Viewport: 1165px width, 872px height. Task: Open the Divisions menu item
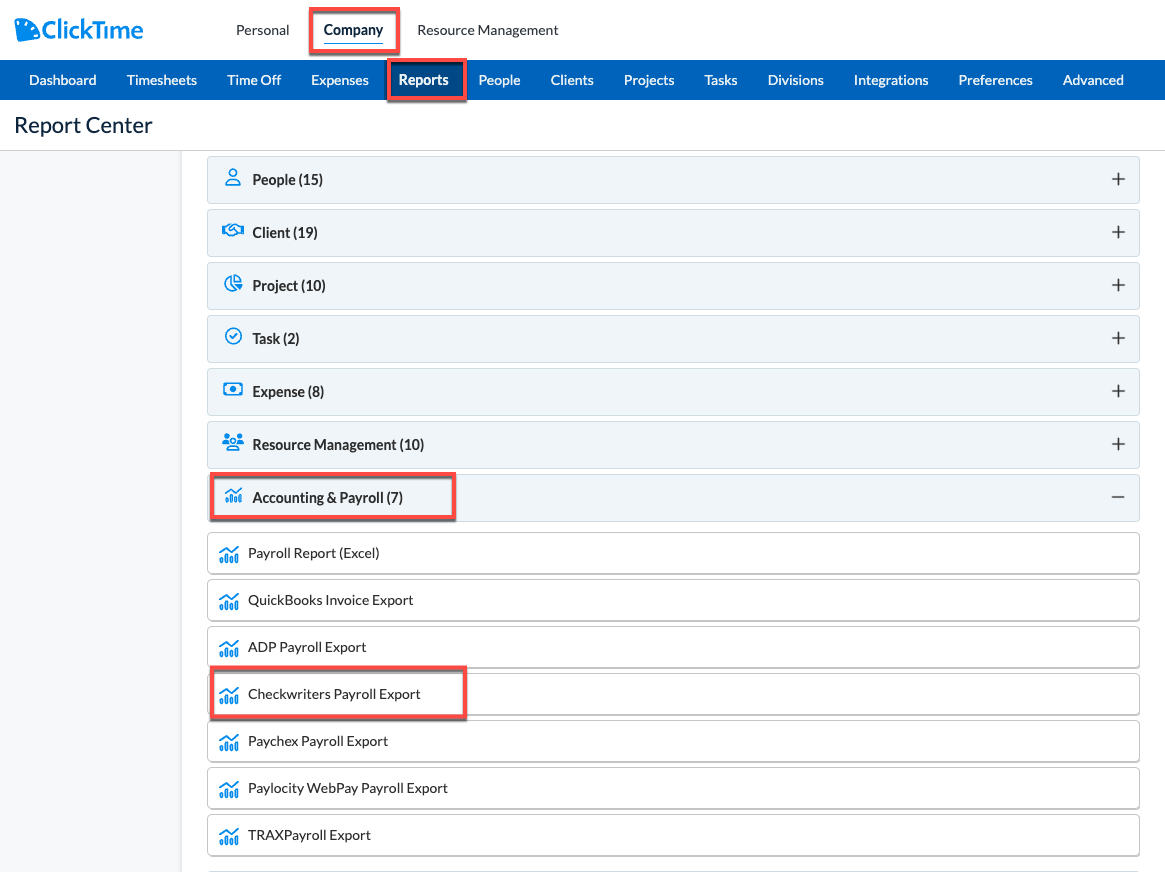(795, 80)
